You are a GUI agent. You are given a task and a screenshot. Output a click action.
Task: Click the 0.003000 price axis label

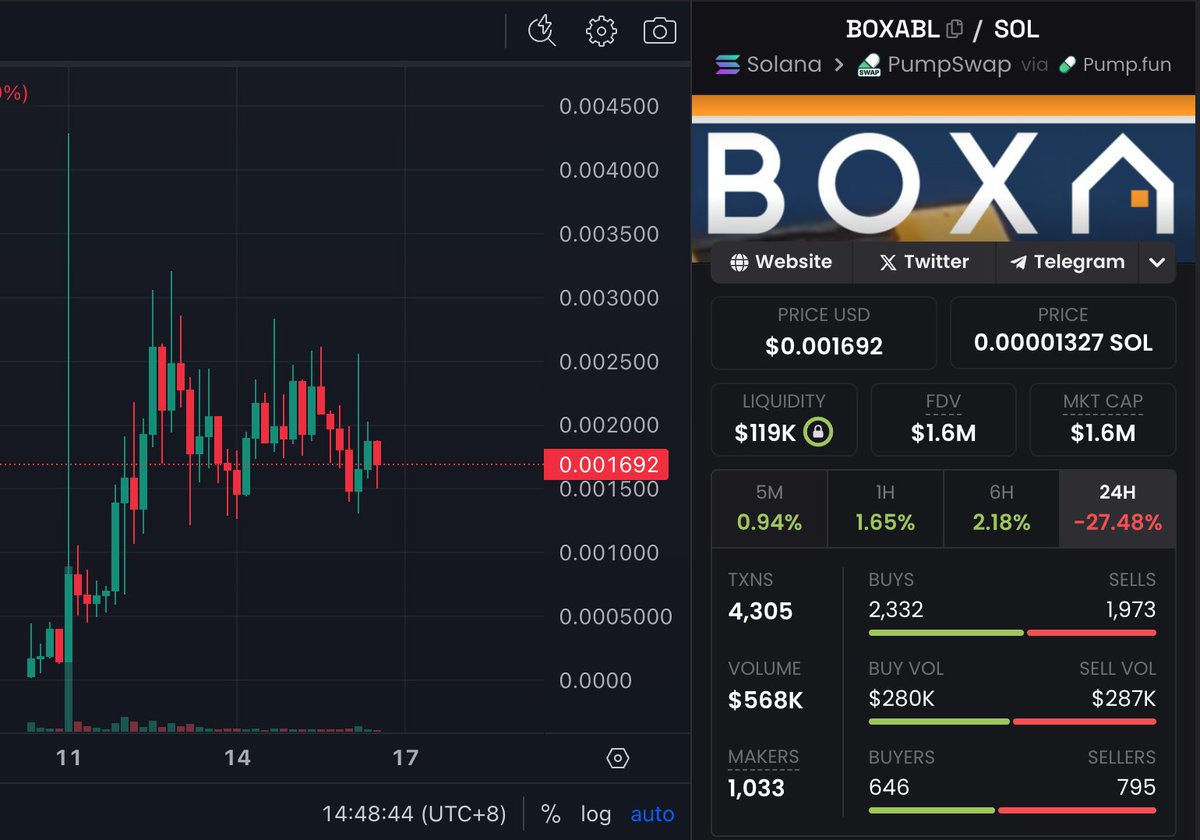coord(609,298)
